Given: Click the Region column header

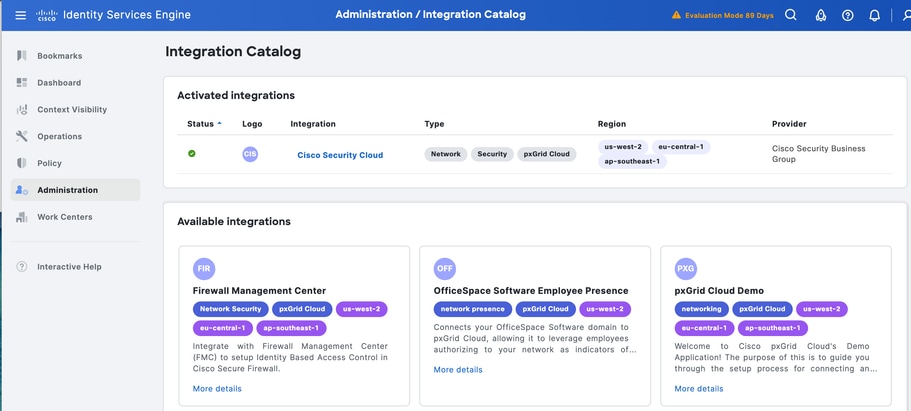Looking at the screenshot, I should [x=612, y=124].
